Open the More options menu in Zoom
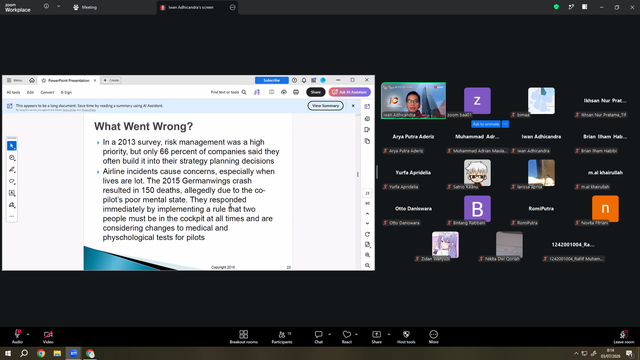The width and height of the screenshot is (640, 360). pyautogui.click(x=433, y=336)
